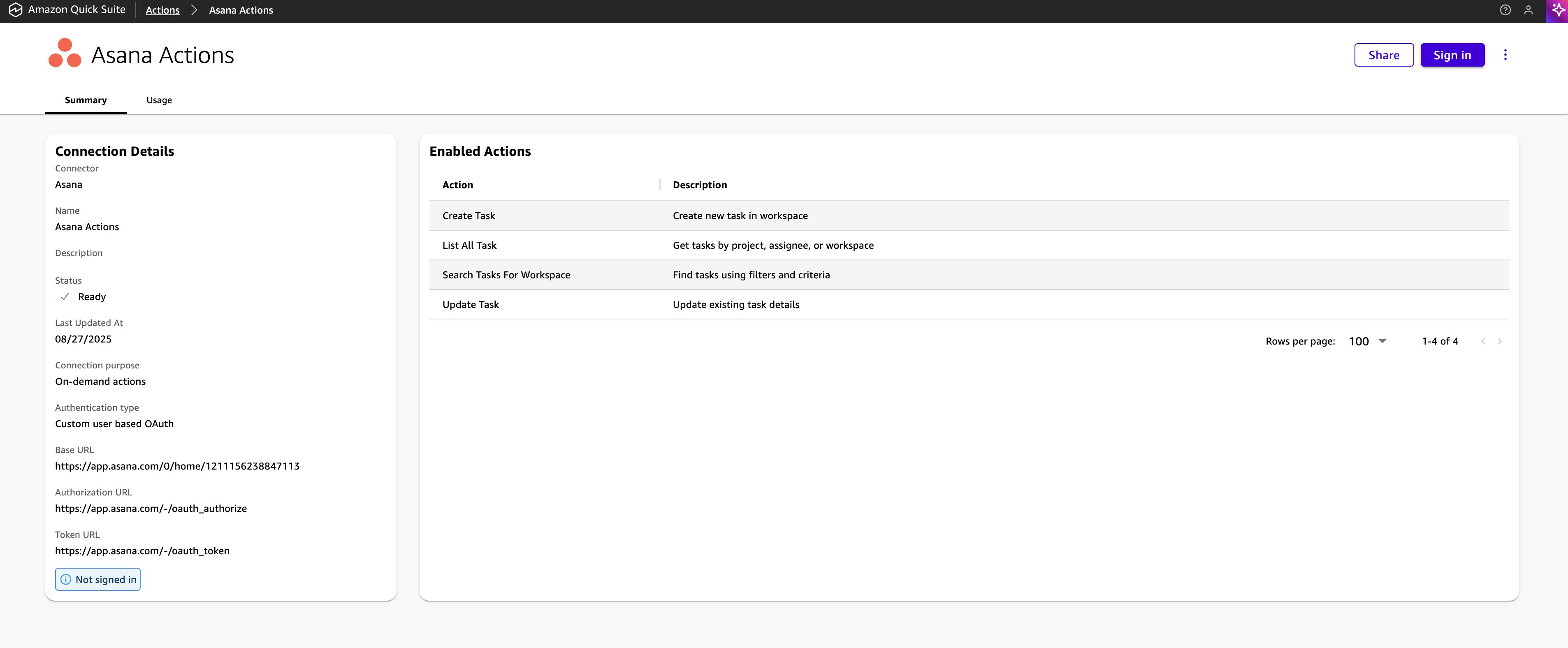Select the Summary tab
The image size is (1568, 648).
click(85, 100)
